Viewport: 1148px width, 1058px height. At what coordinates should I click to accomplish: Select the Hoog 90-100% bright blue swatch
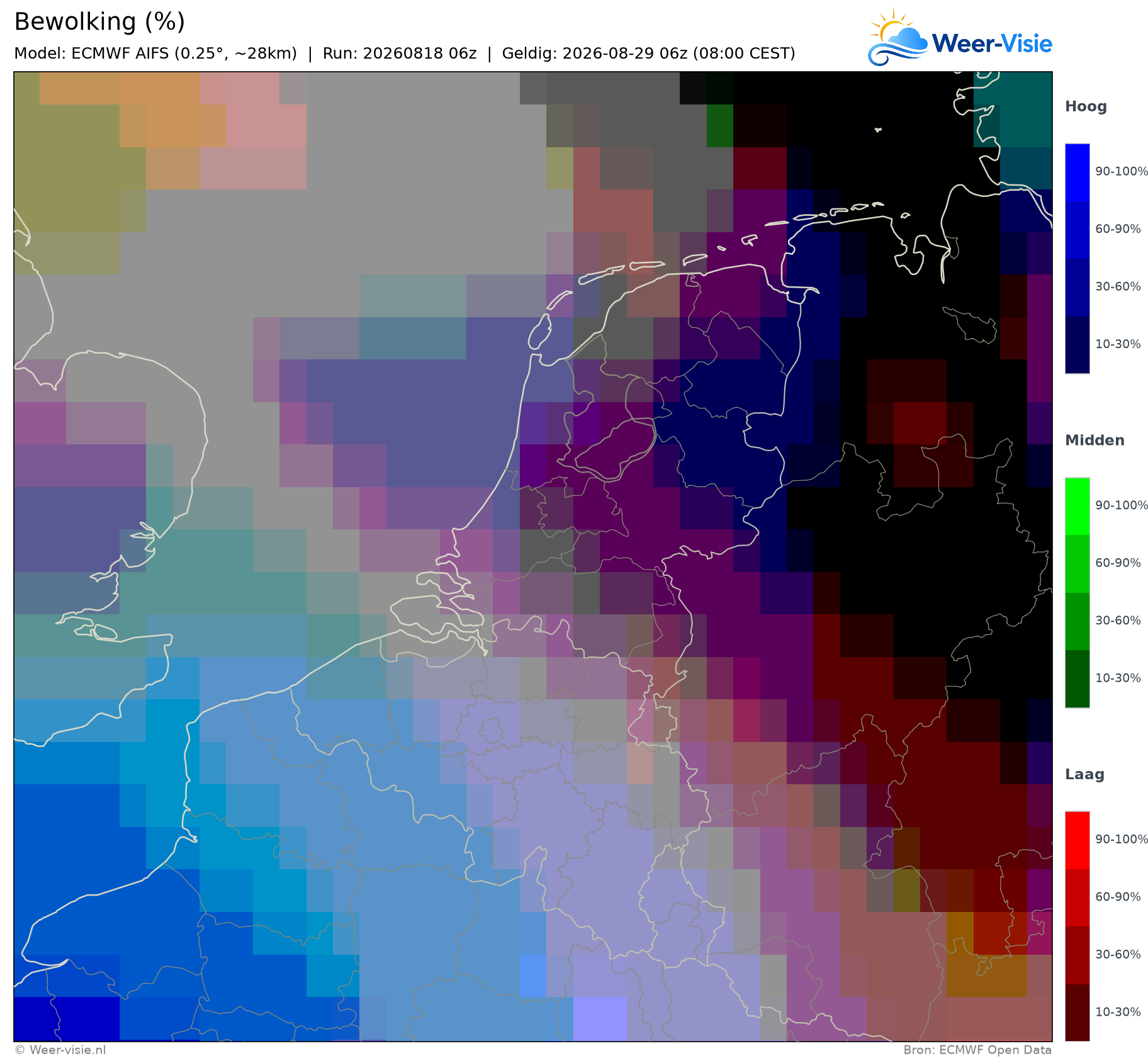pos(1077,172)
